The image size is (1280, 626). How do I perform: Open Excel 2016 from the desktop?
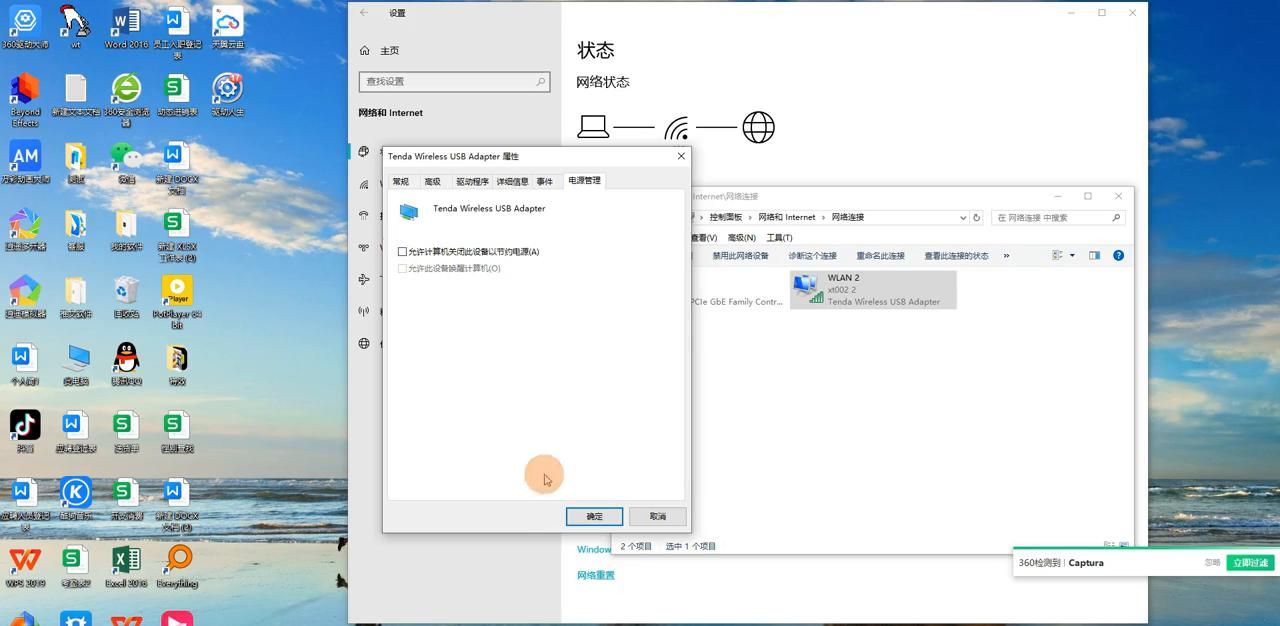point(126,560)
